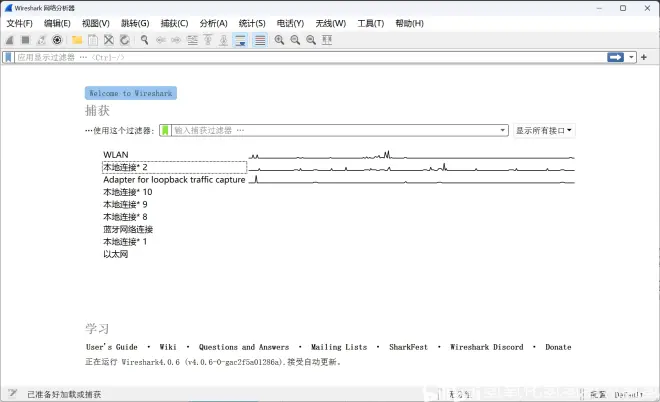Open capture options gear icon
The height and width of the screenshot is (402, 660).
(x=57, y=40)
